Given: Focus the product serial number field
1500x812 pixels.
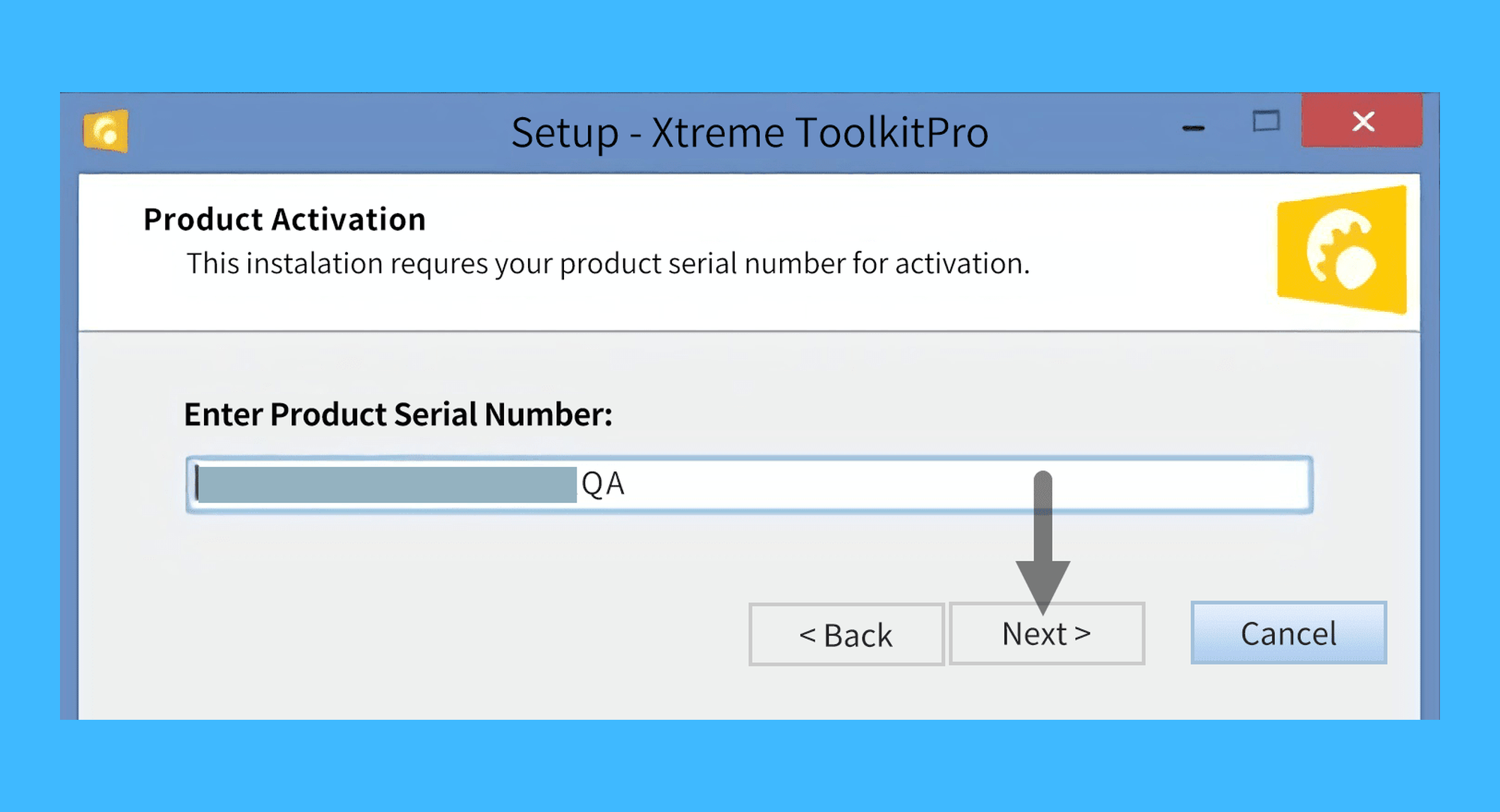Looking at the screenshot, I should pyautogui.click(x=749, y=484).
